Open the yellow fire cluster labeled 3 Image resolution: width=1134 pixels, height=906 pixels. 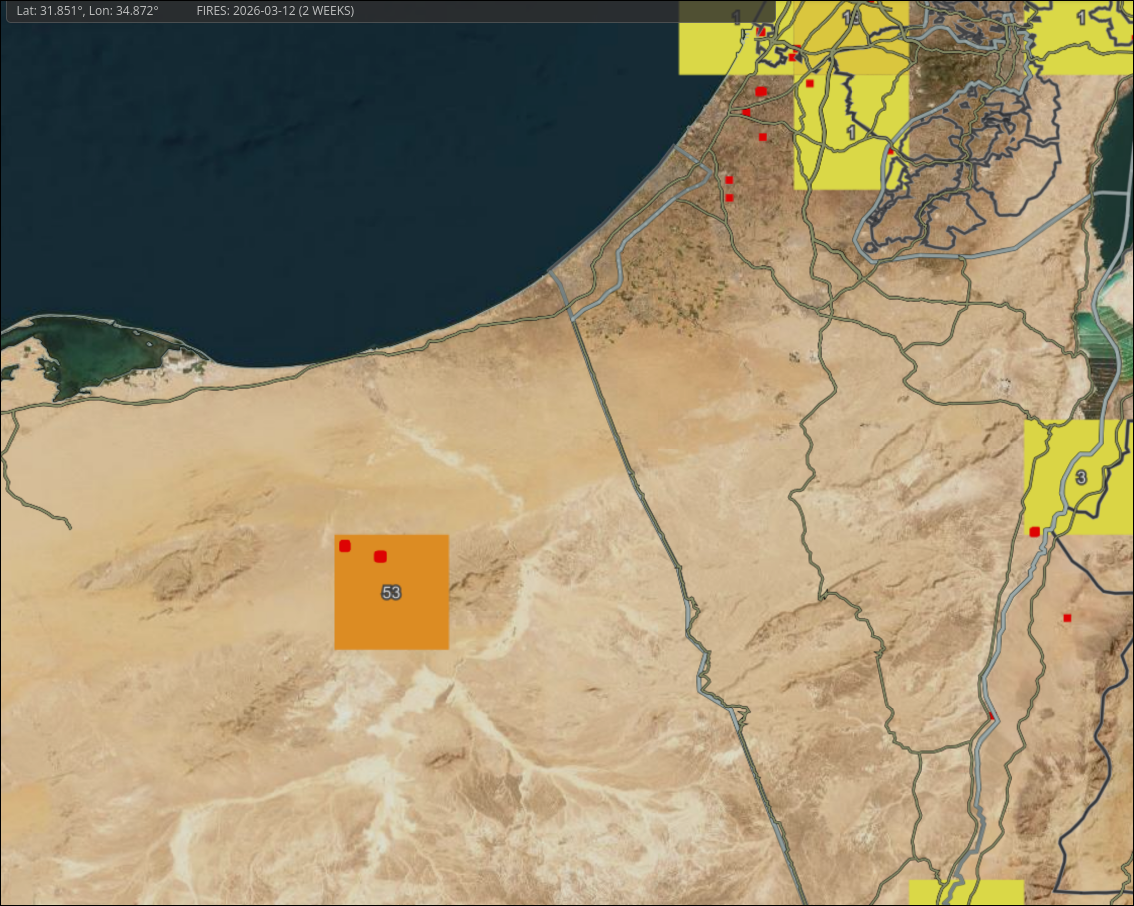(1079, 477)
